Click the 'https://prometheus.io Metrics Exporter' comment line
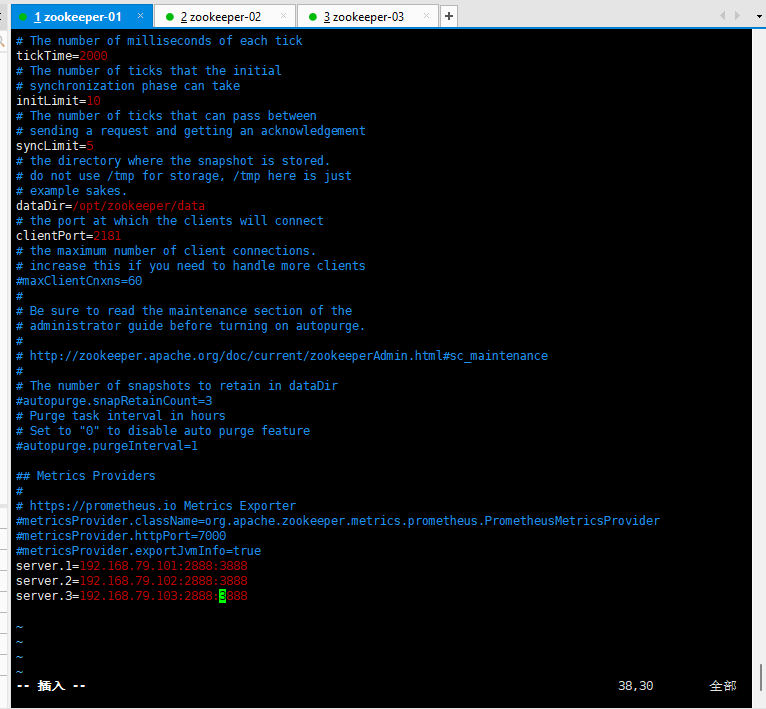766x709 pixels. click(x=156, y=506)
